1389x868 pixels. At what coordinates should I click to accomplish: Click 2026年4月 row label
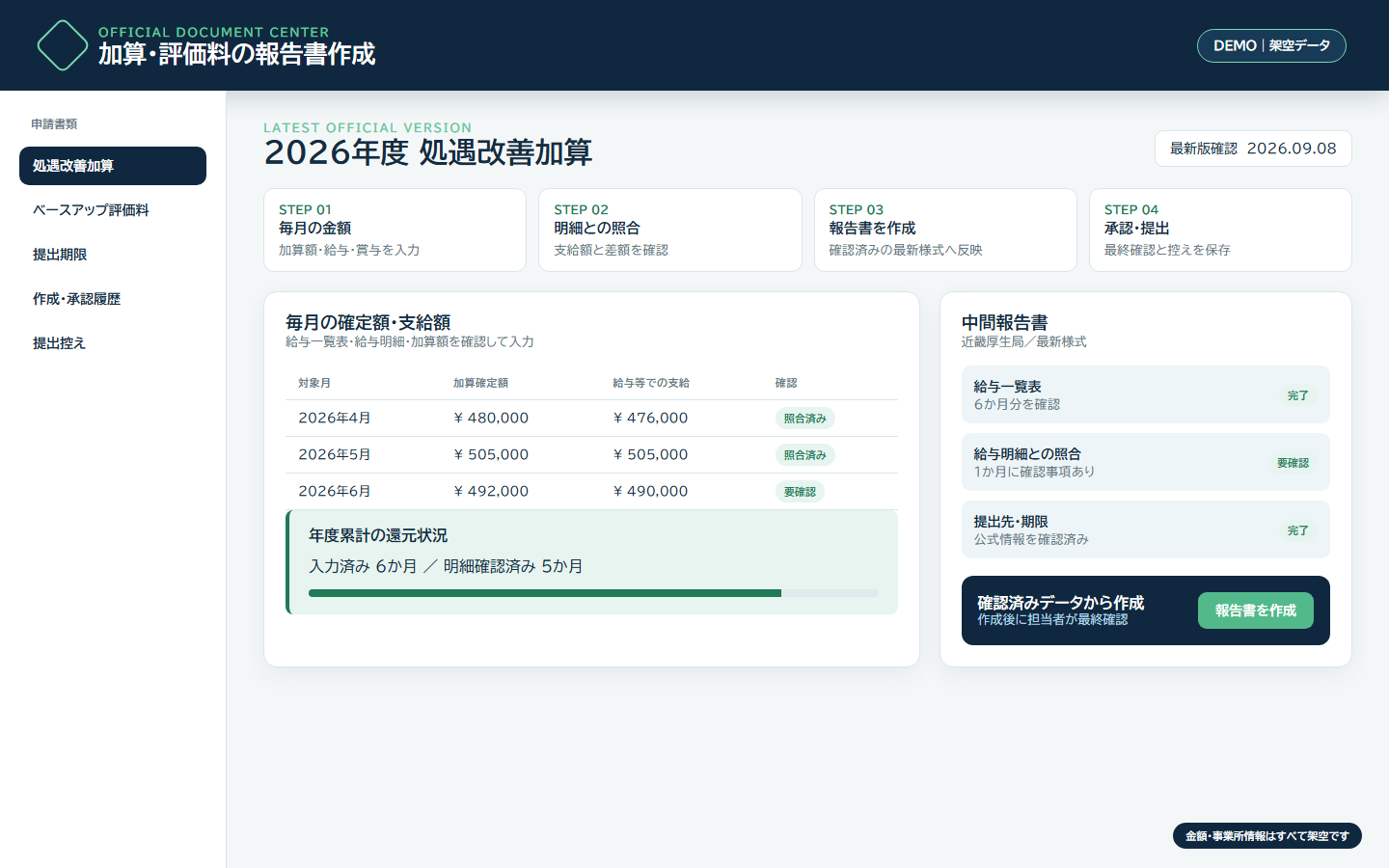click(335, 418)
